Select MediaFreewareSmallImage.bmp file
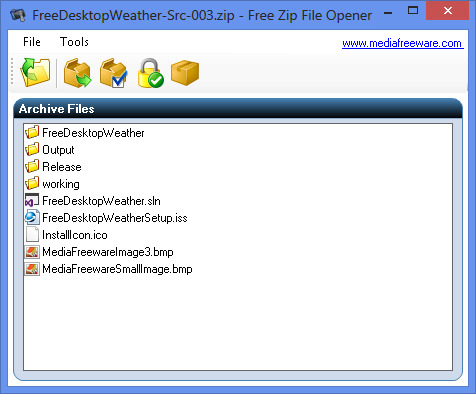The height and width of the screenshot is (395, 476). [x=117, y=269]
